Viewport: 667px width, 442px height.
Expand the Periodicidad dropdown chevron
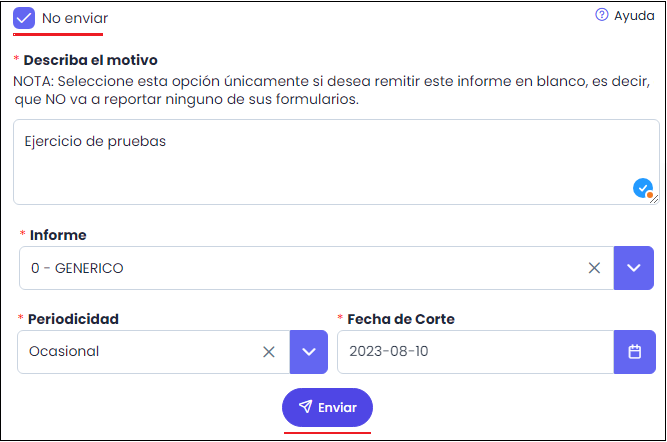click(x=309, y=352)
